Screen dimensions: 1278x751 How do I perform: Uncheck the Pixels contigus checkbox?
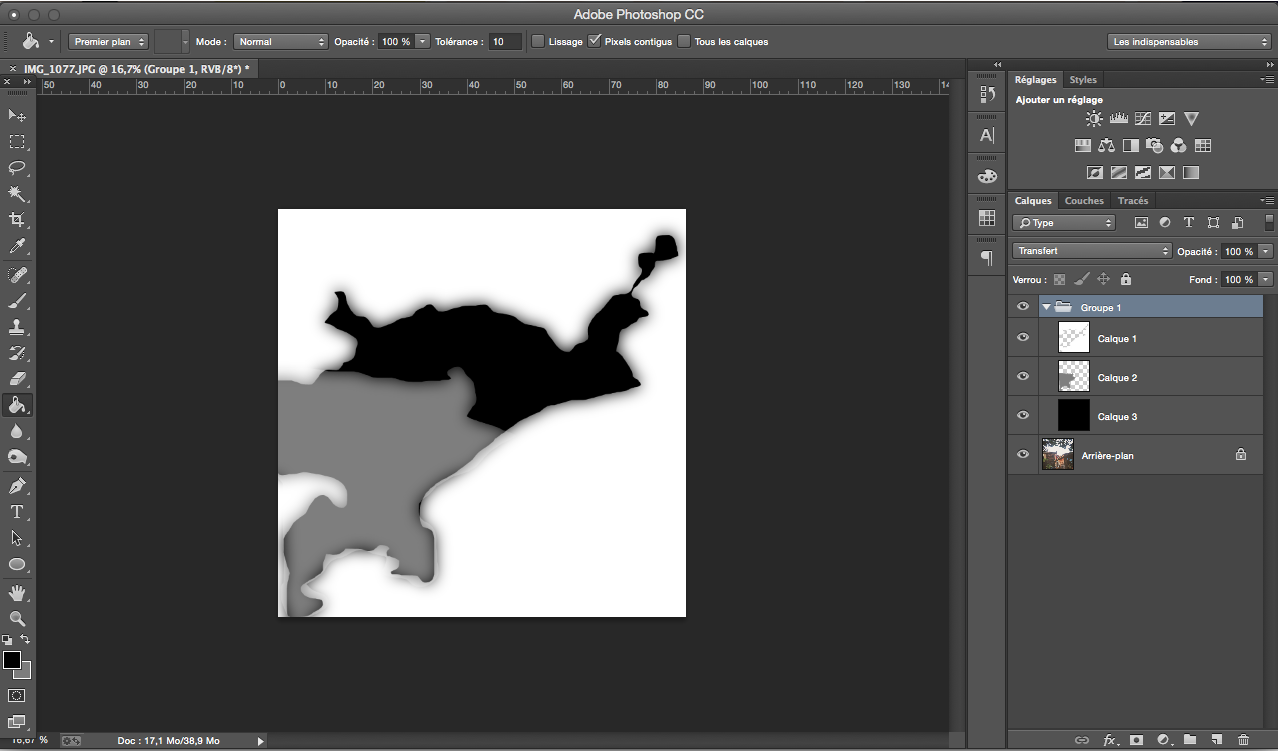(x=595, y=41)
